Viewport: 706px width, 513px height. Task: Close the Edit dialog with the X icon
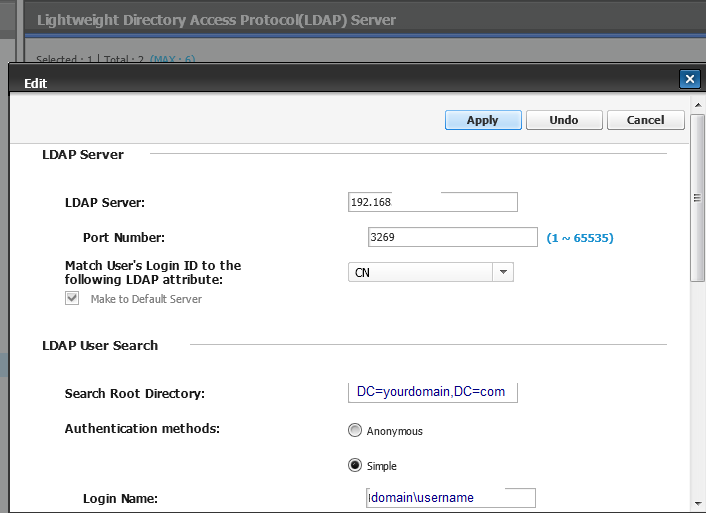click(x=688, y=80)
